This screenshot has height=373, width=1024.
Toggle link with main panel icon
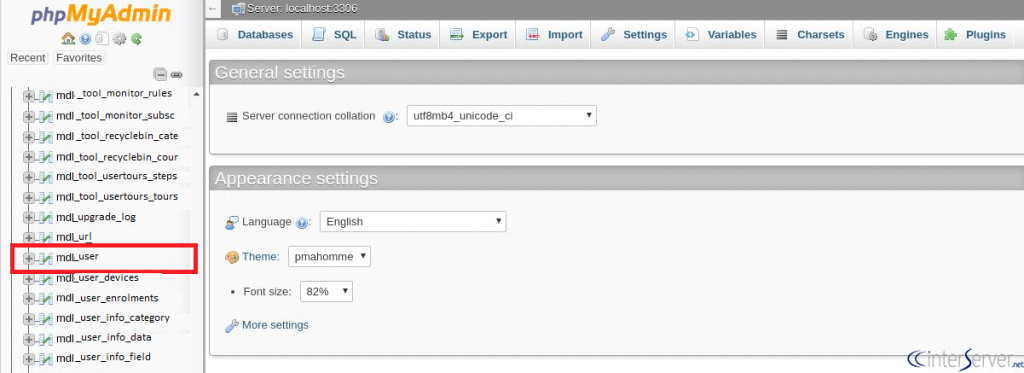click(177, 74)
